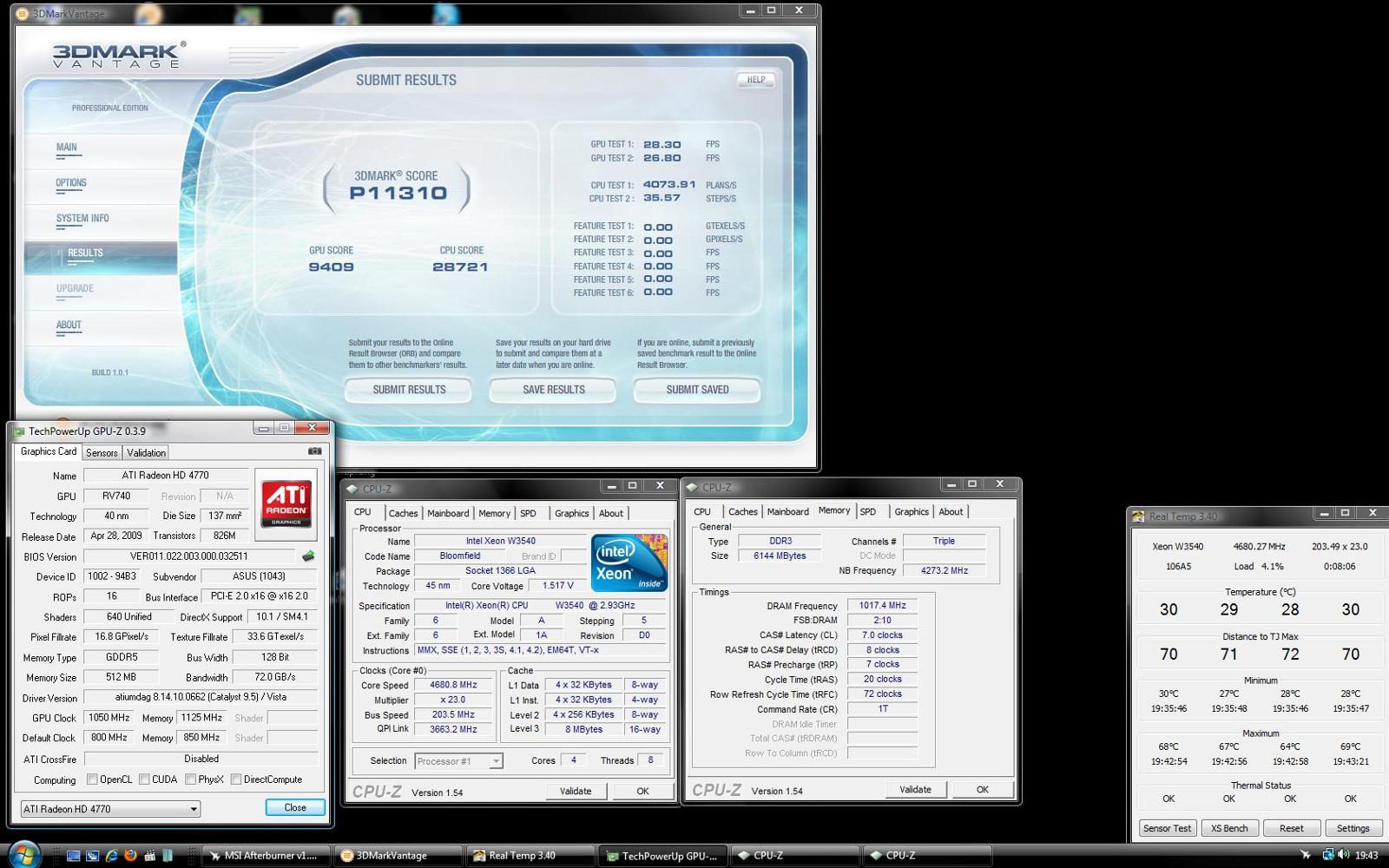Launch Firefox from quick launch

click(130, 856)
